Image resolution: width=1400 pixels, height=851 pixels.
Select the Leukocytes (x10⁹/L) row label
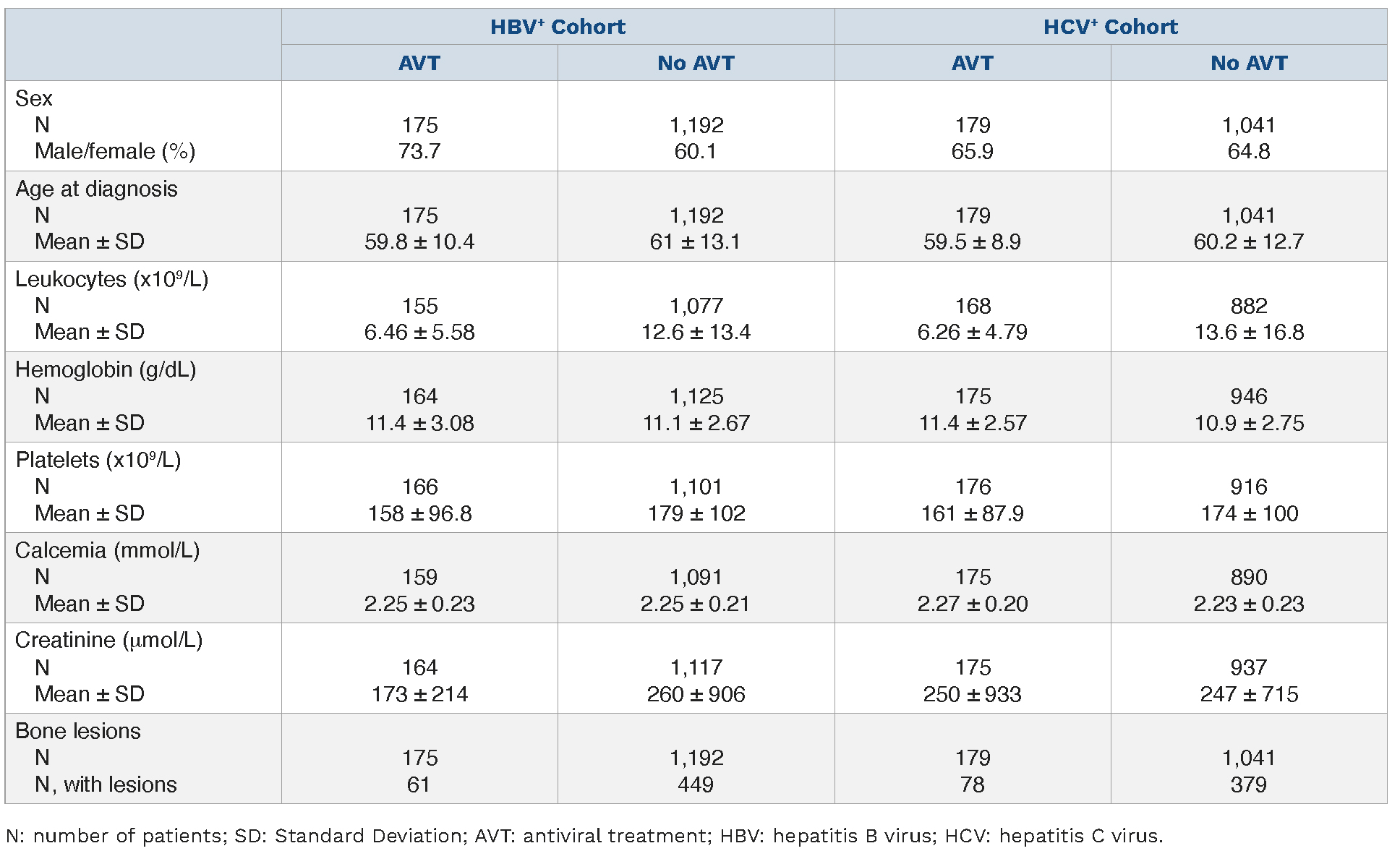coord(111,279)
